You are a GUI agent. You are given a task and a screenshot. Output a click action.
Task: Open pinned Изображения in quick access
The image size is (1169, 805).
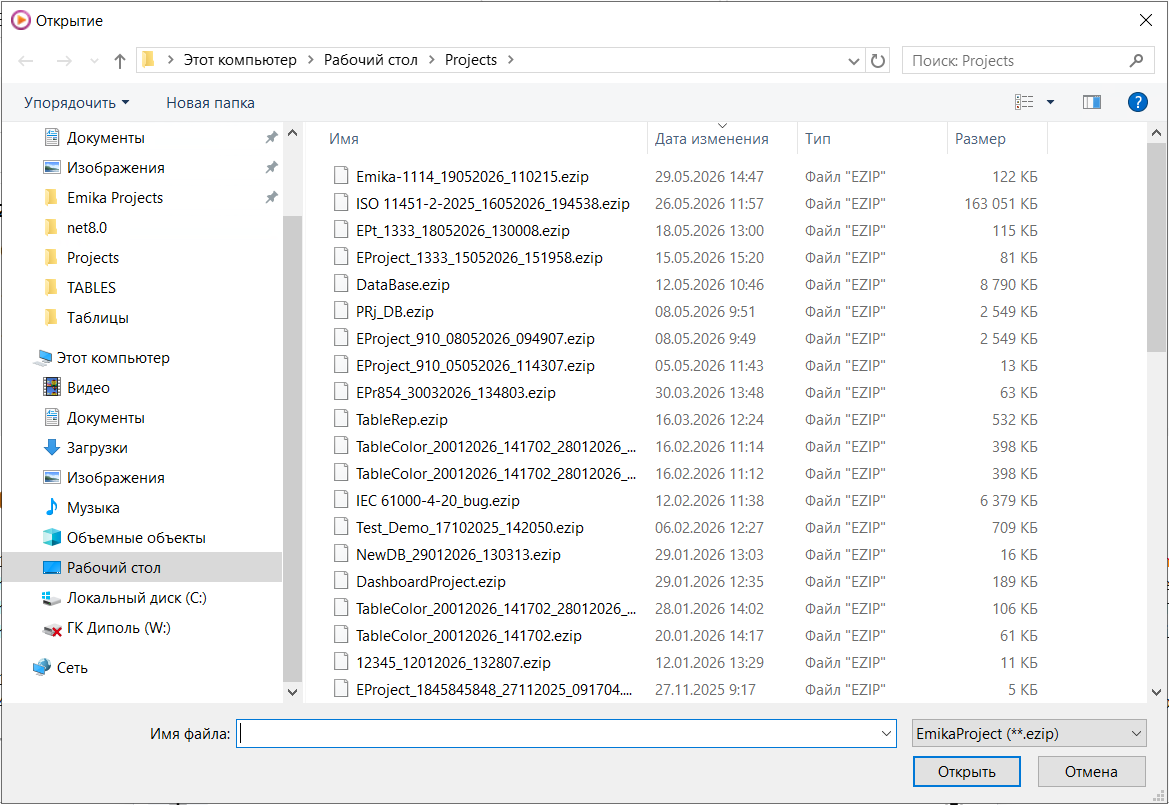[116, 168]
